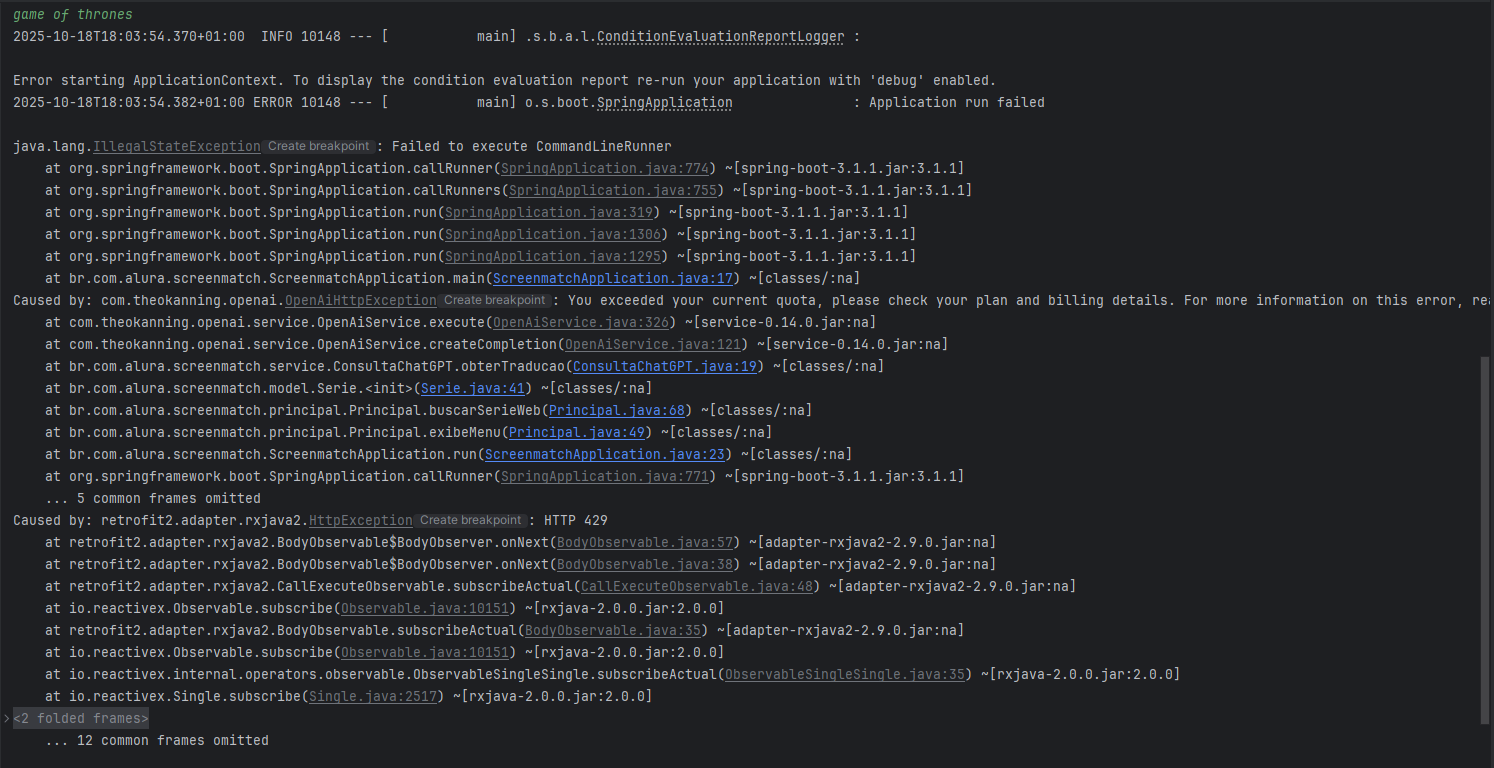Jump to SpringApplication.java:774
This screenshot has height=768, width=1494.
click(605, 168)
